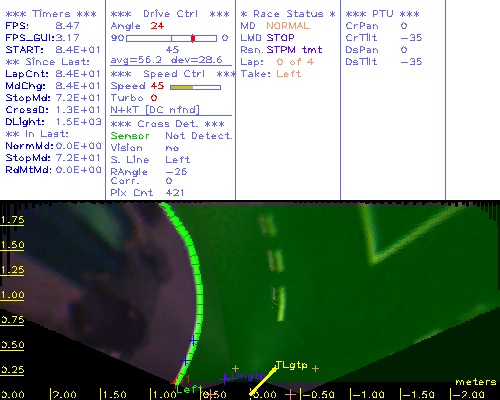Screen dimensions: 500x400
Task: Click the 1.00 meter vertical axis label
Action: click(x=12, y=295)
